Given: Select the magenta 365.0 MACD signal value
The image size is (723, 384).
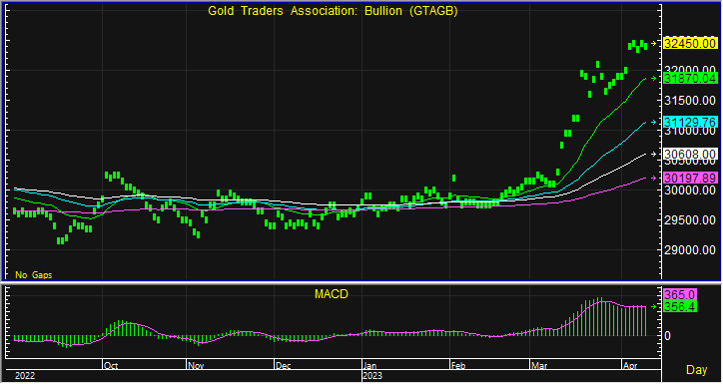Looking at the screenshot, I should pyautogui.click(x=680, y=295).
